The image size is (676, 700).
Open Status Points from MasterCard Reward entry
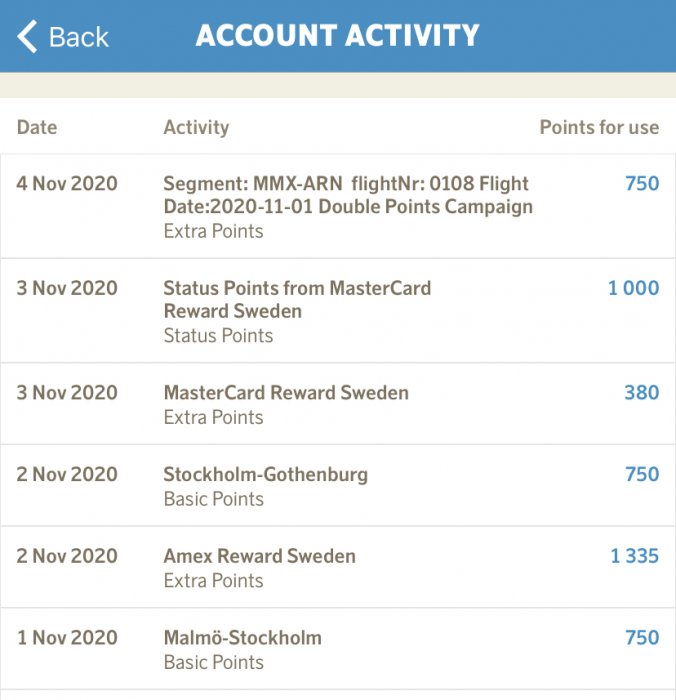(x=297, y=300)
